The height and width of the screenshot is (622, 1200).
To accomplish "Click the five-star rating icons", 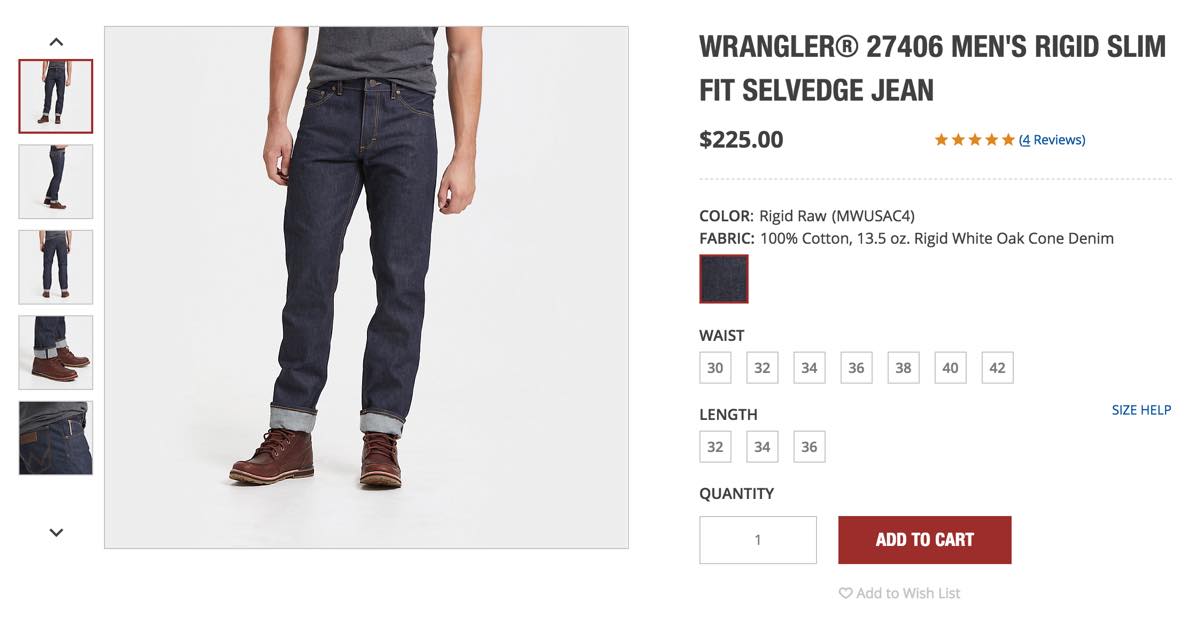I will 974,140.
